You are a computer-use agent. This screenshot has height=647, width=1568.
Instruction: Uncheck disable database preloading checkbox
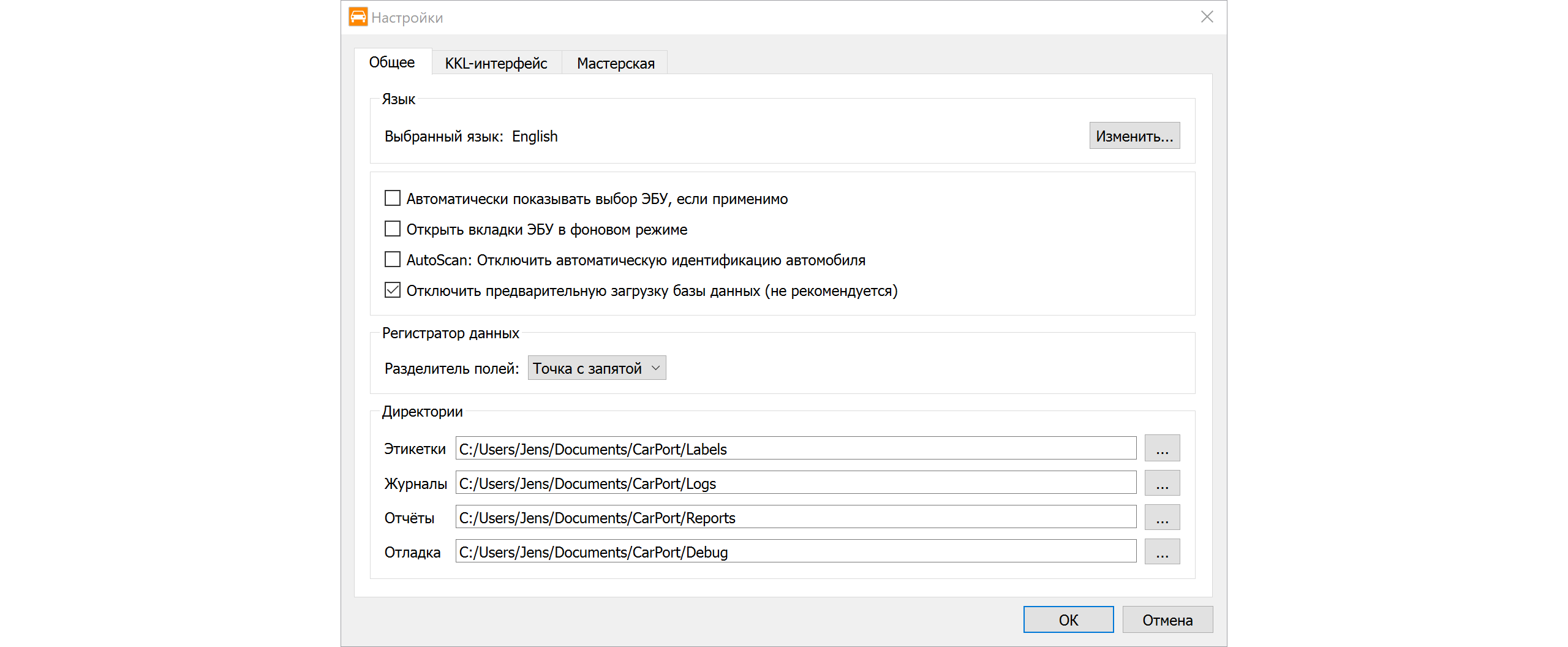pyautogui.click(x=393, y=290)
